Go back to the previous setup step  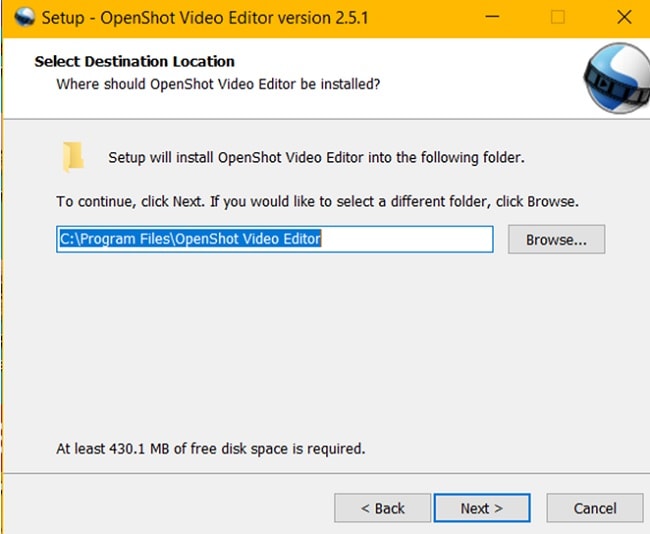(383, 508)
